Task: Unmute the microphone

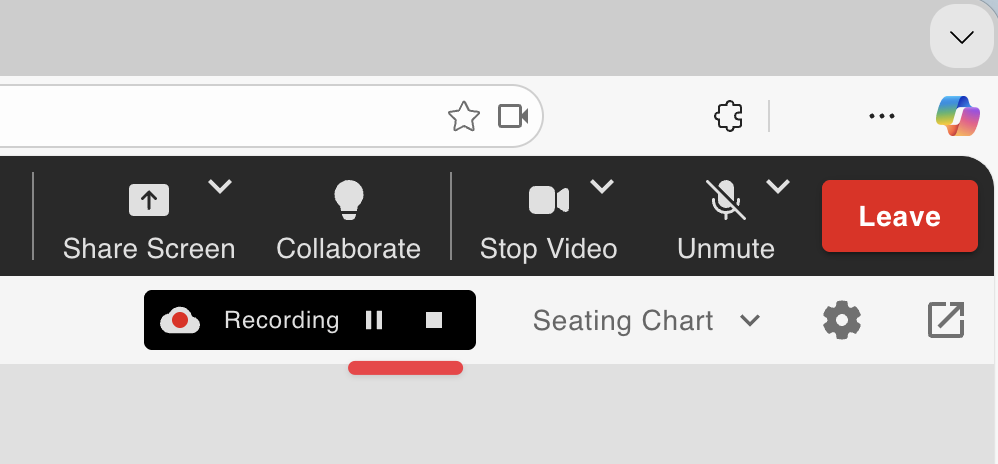Action: (726, 200)
